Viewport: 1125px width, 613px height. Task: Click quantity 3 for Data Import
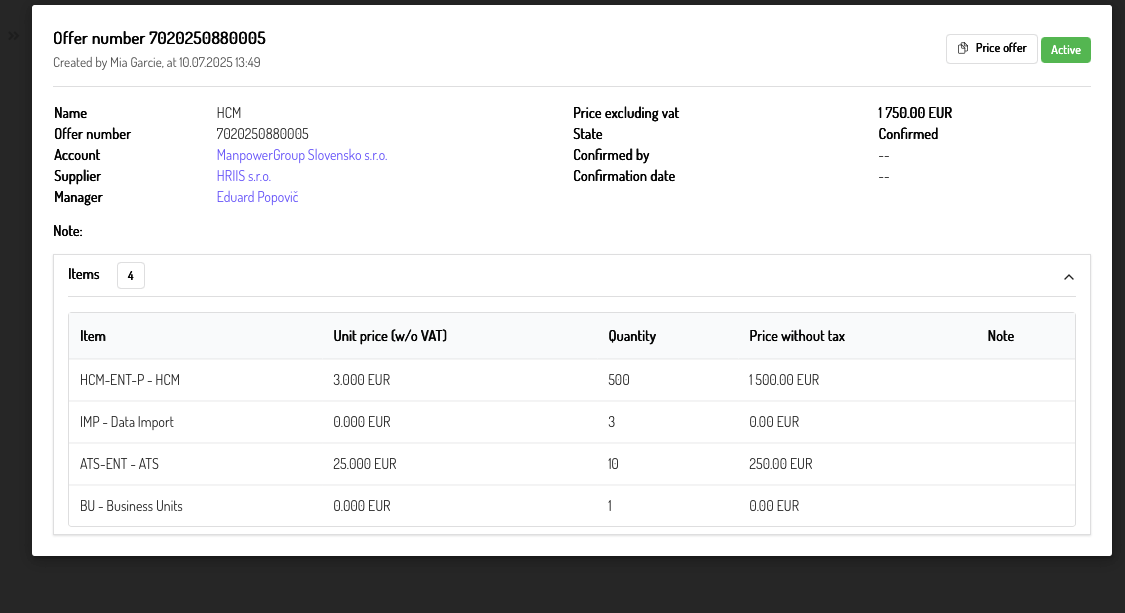(x=611, y=422)
